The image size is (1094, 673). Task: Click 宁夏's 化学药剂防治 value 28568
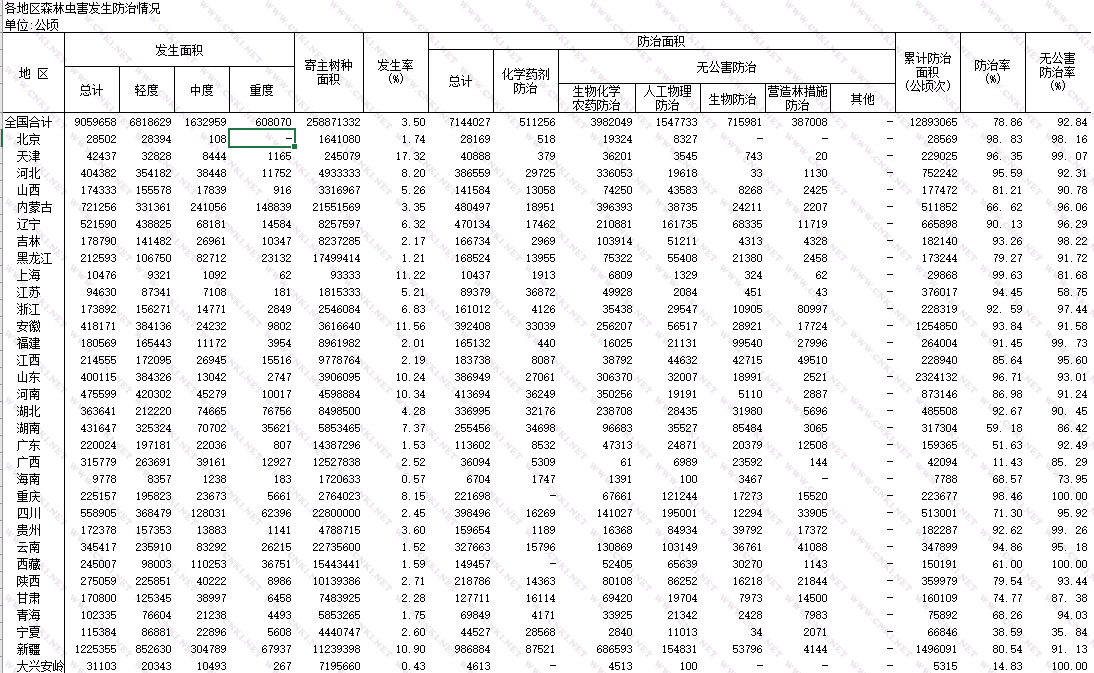coord(541,633)
